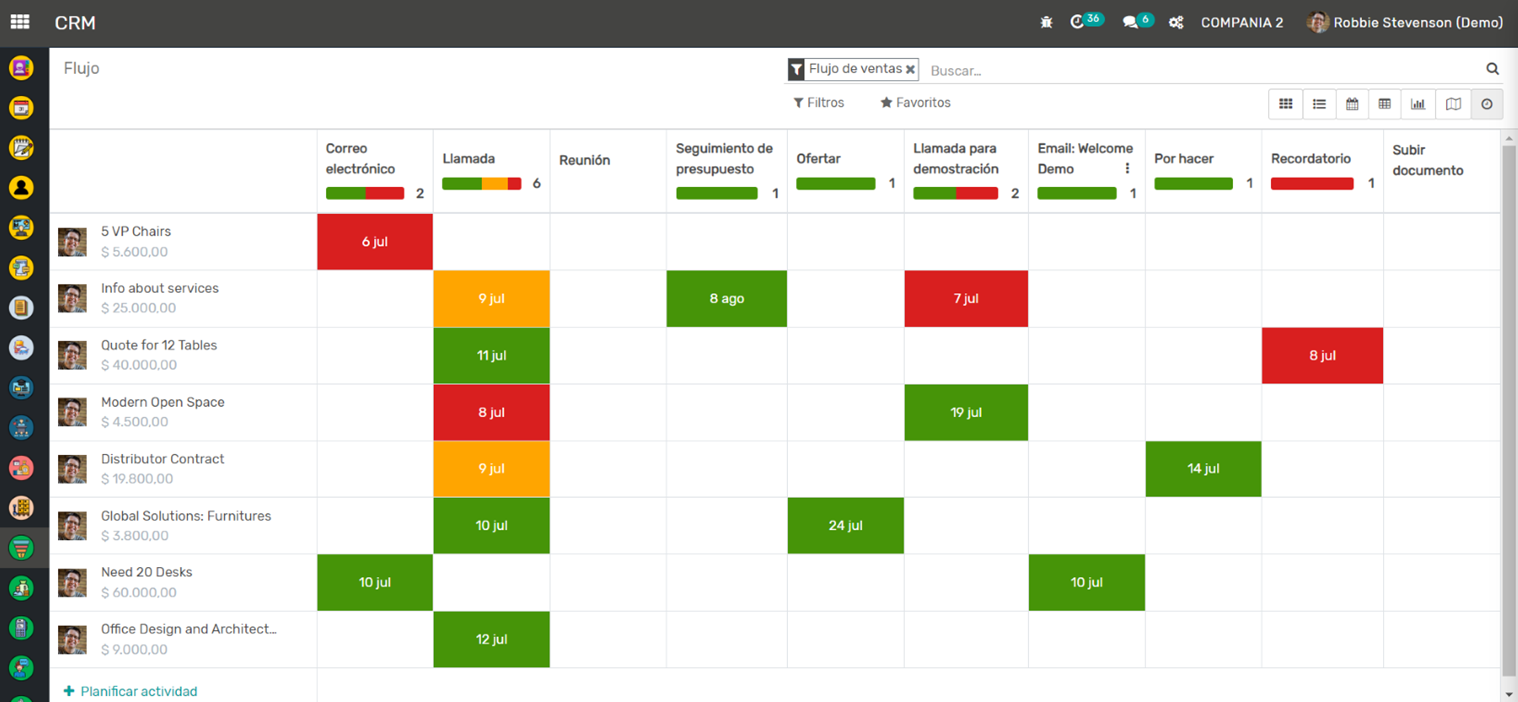Switch to list view
The height and width of the screenshot is (702, 1518).
(1319, 104)
